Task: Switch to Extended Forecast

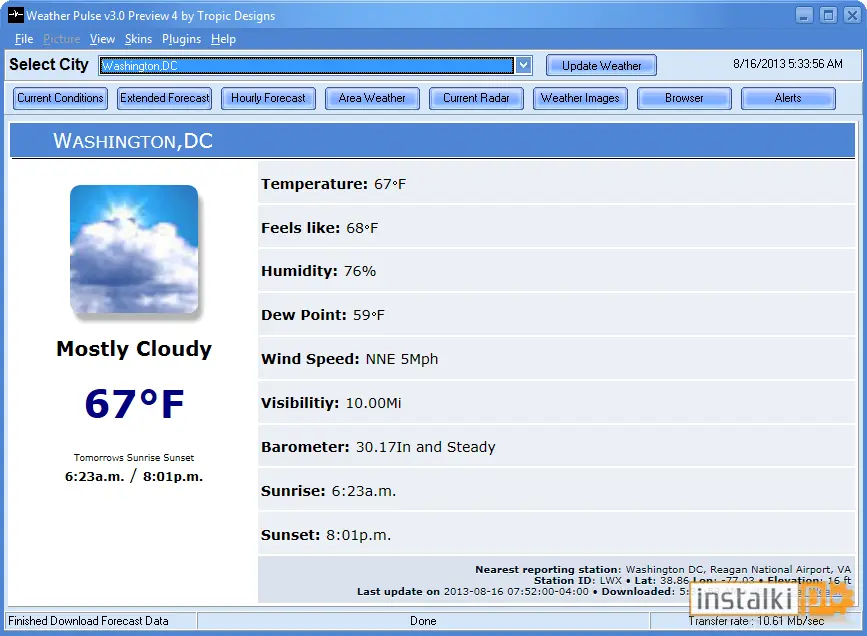Action: (x=164, y=98)
